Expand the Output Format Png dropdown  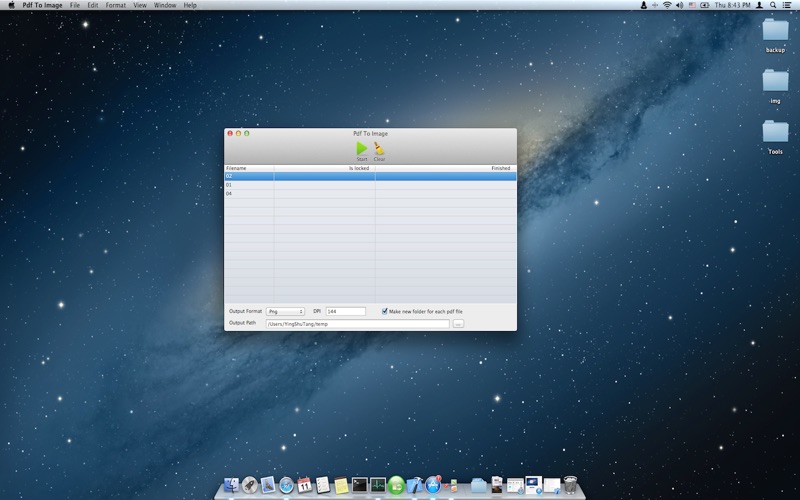tap(285, 311)
